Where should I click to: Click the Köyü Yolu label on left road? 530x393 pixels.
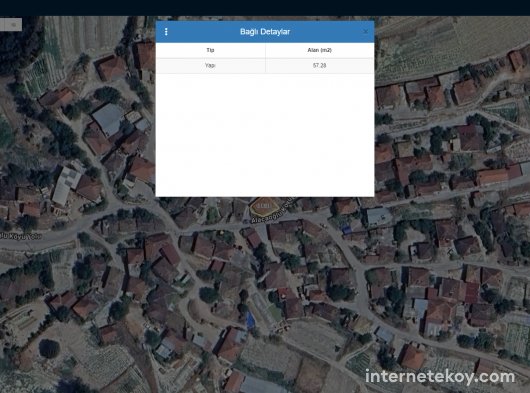click(x=21, y=236)
